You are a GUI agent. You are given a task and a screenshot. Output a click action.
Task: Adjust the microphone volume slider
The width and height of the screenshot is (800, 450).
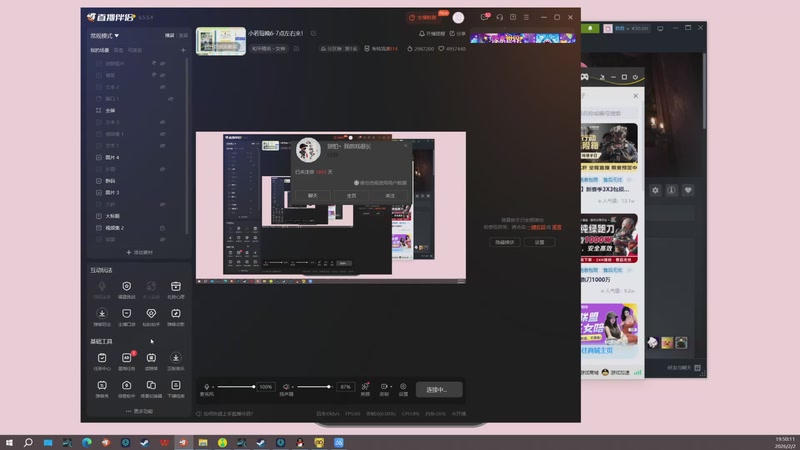[x=237, y=386]
